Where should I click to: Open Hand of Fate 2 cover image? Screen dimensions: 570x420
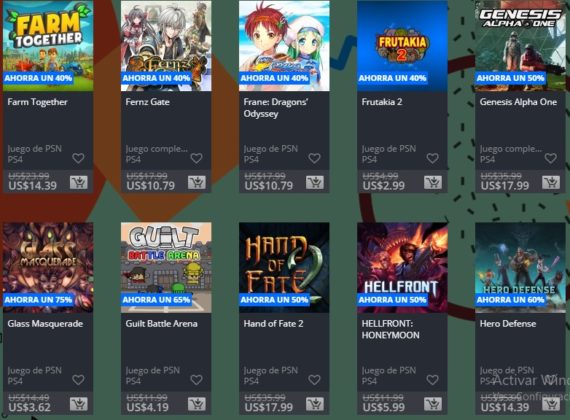tap(284, 268)
